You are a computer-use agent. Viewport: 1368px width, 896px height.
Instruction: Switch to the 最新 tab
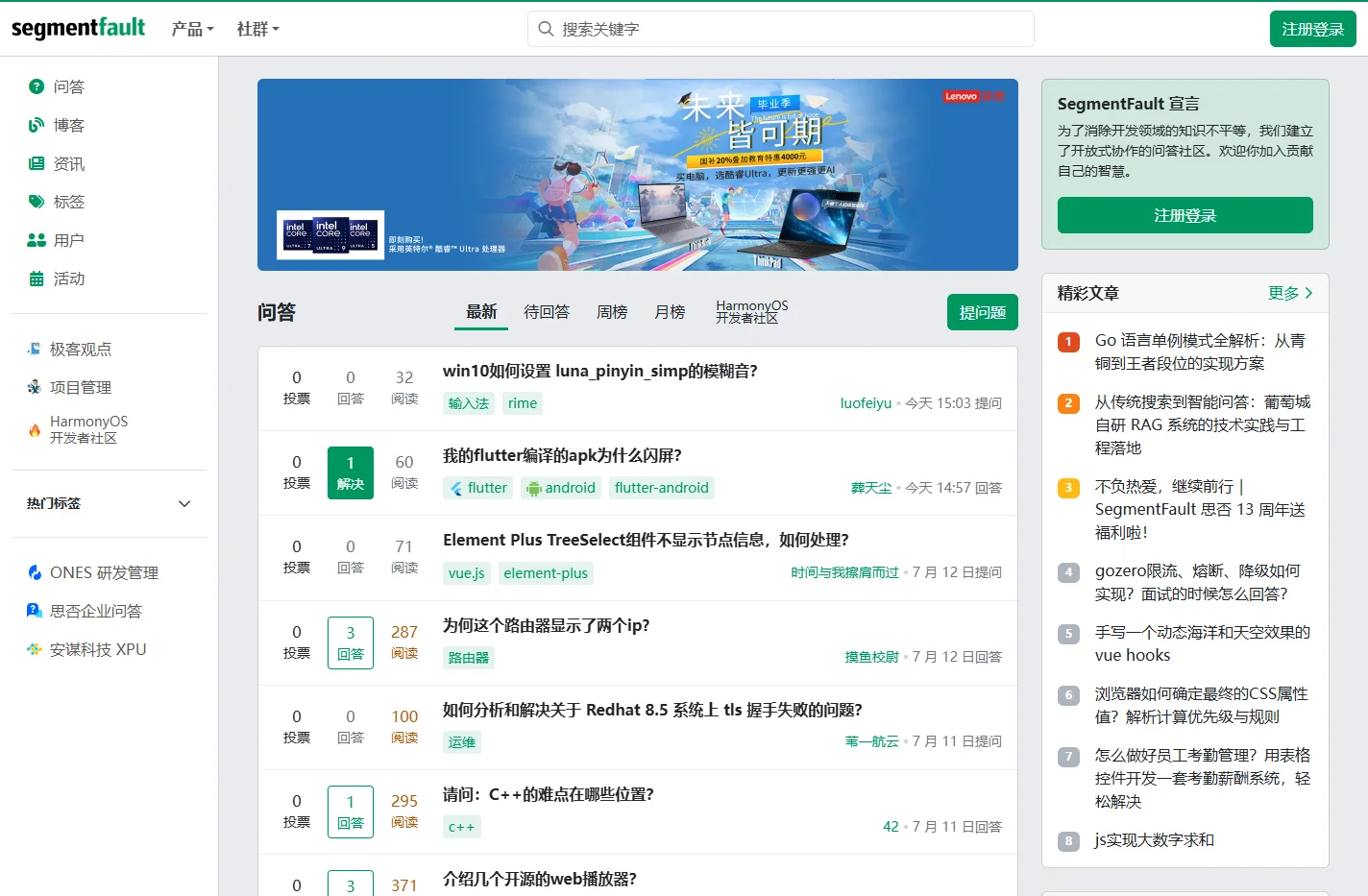pyautogui.click(x=481, y=311)
